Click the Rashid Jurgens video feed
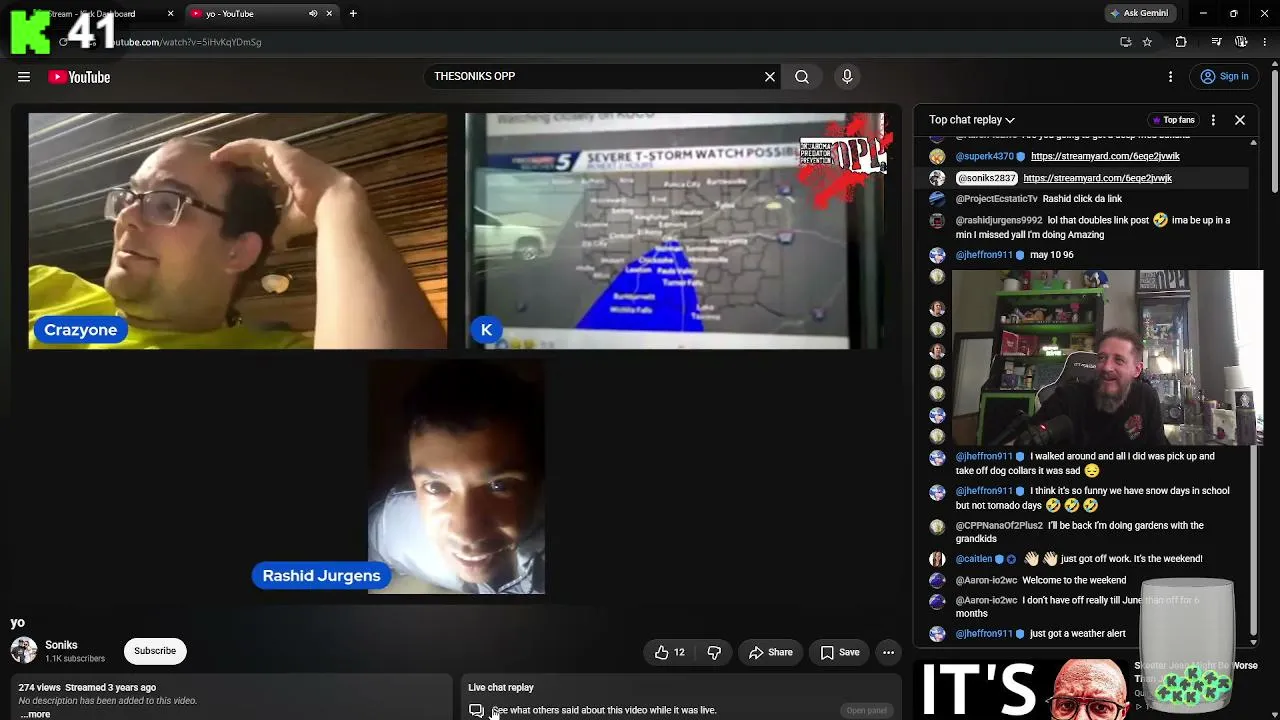The width and height of the screenshot is (1280, 720). (457, 477)
